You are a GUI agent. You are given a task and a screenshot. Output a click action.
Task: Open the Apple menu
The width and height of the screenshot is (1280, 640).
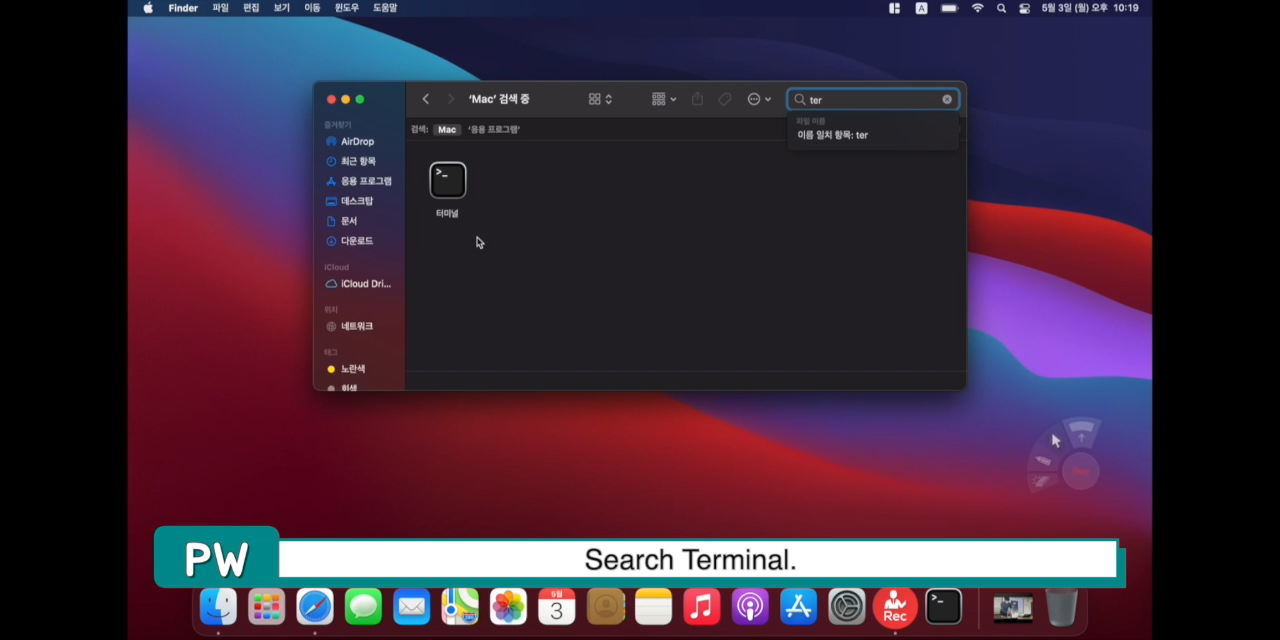pos(148,8)
